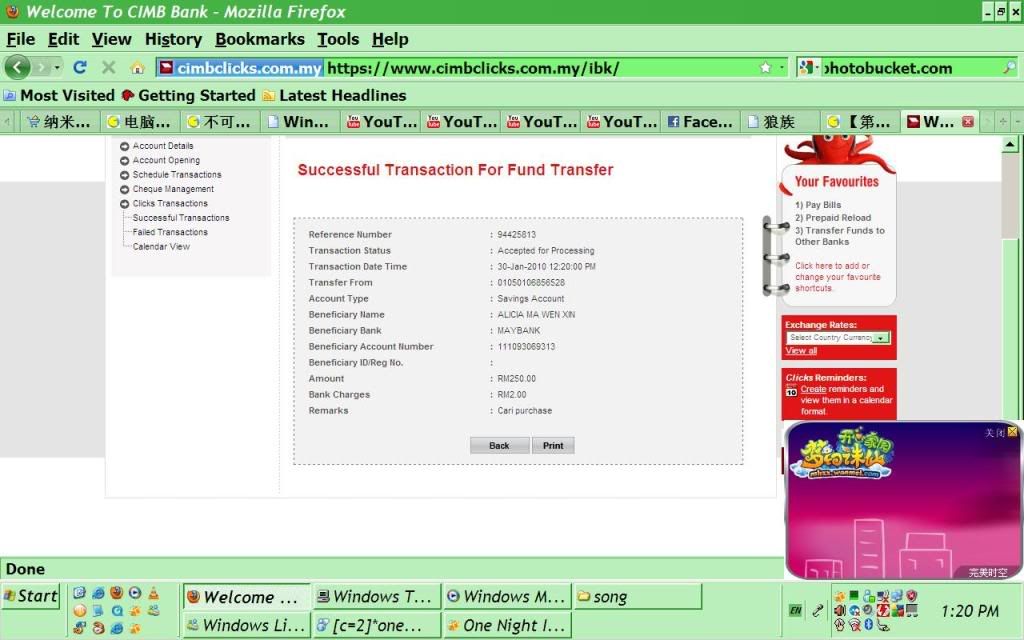
Task: Close the pink game ad popup
Action: [1012, 432]
